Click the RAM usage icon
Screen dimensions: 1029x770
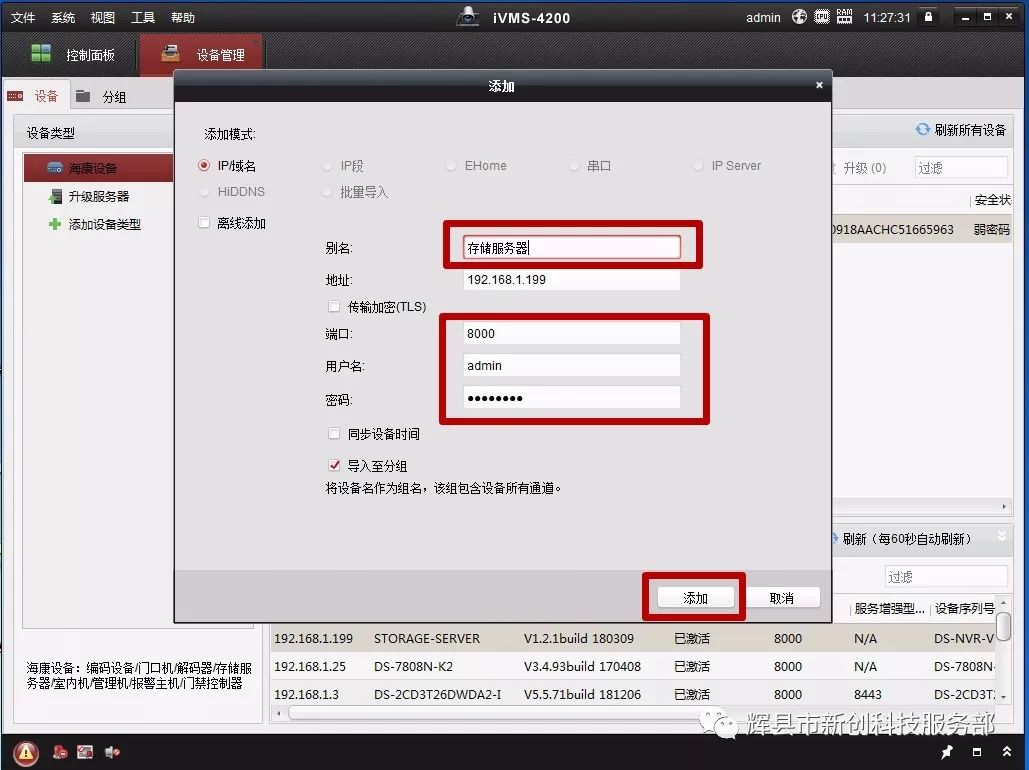coord(845,17)
